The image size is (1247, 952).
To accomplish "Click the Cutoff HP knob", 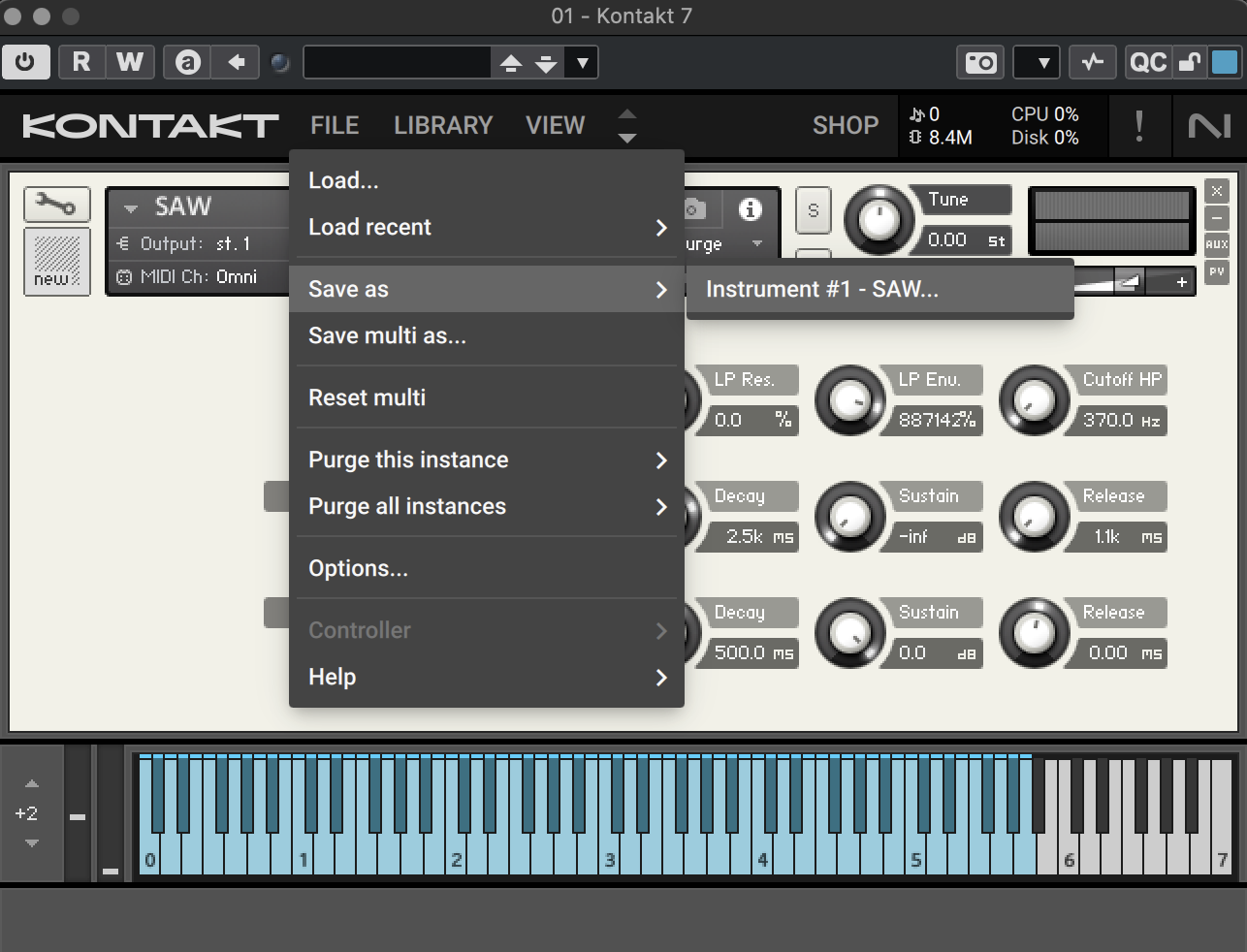I will pos(1035,401).
